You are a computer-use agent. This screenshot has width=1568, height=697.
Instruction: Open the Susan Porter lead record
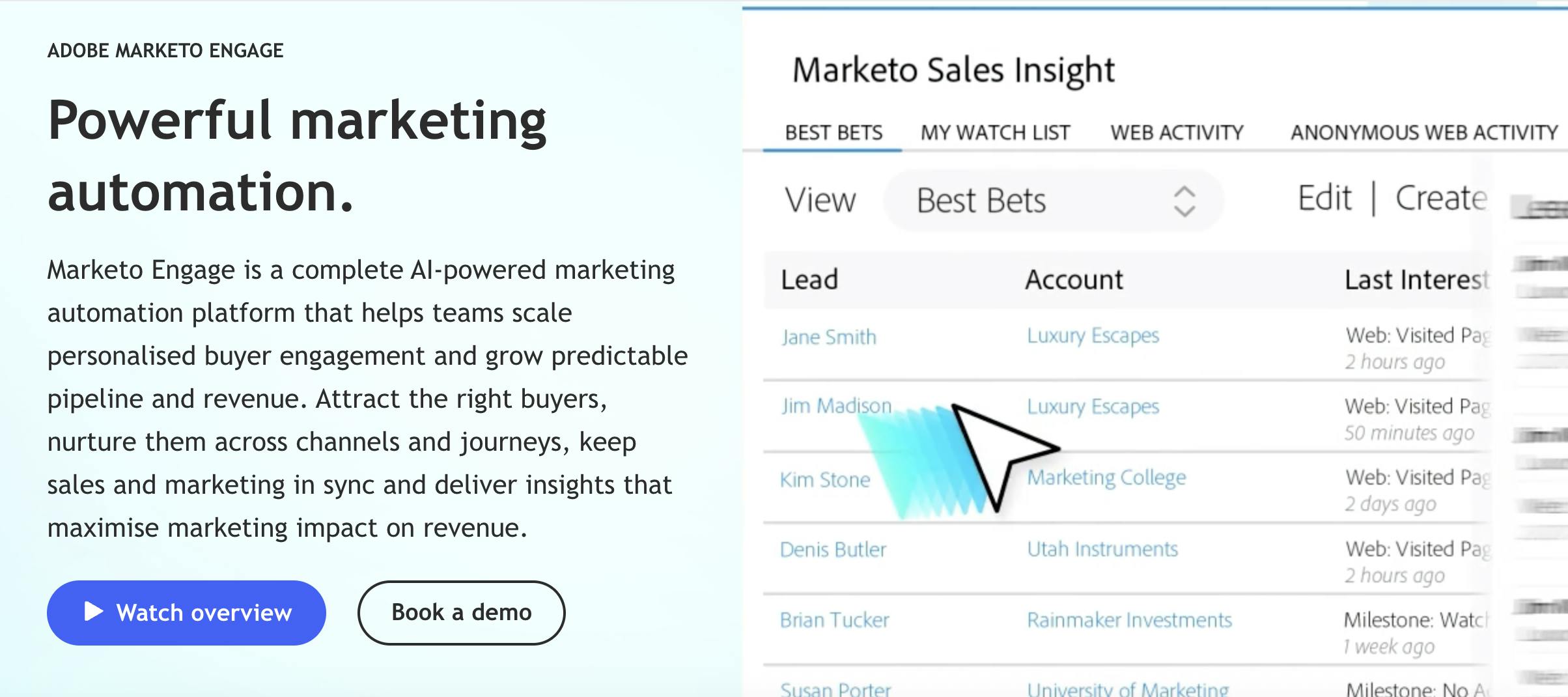pyautogui.click(x=834, y=689)
